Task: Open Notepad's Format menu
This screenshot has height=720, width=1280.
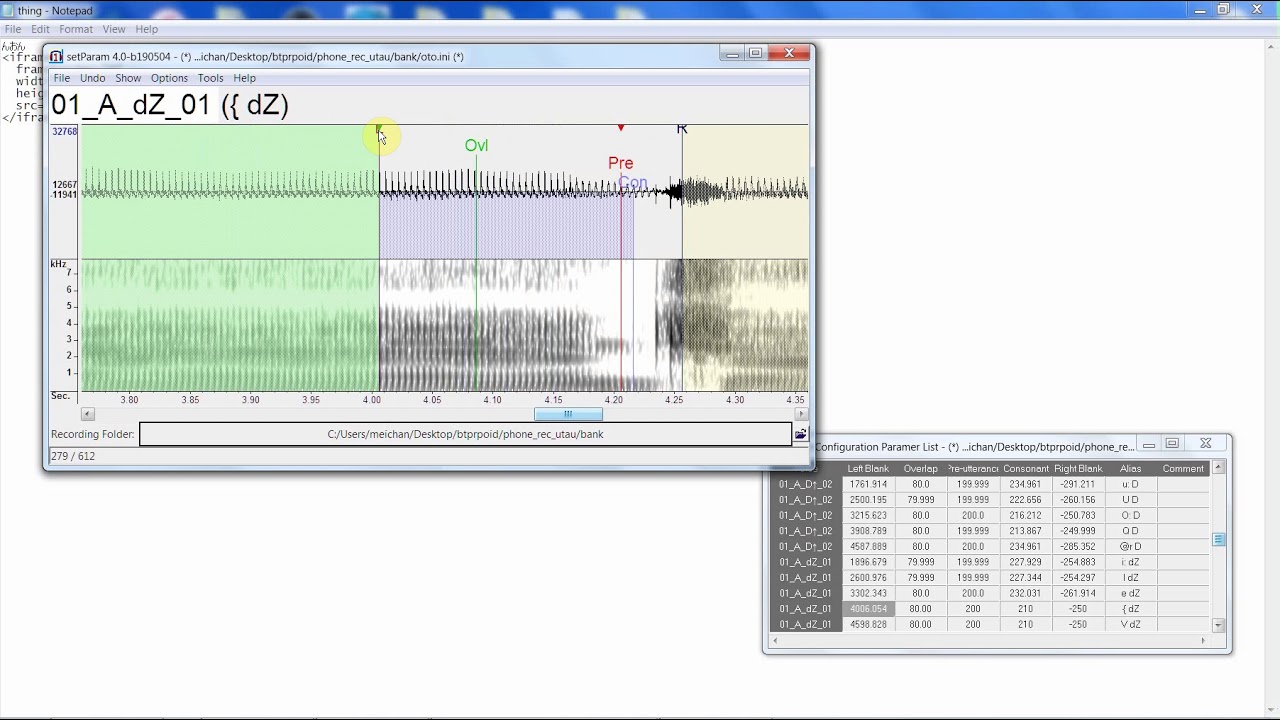Action: [x=75, y=29]
